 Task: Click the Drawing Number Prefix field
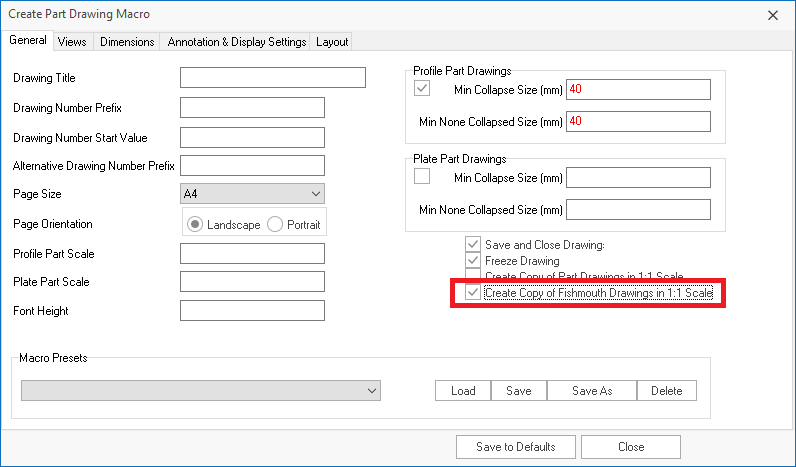tap(252, 108)
